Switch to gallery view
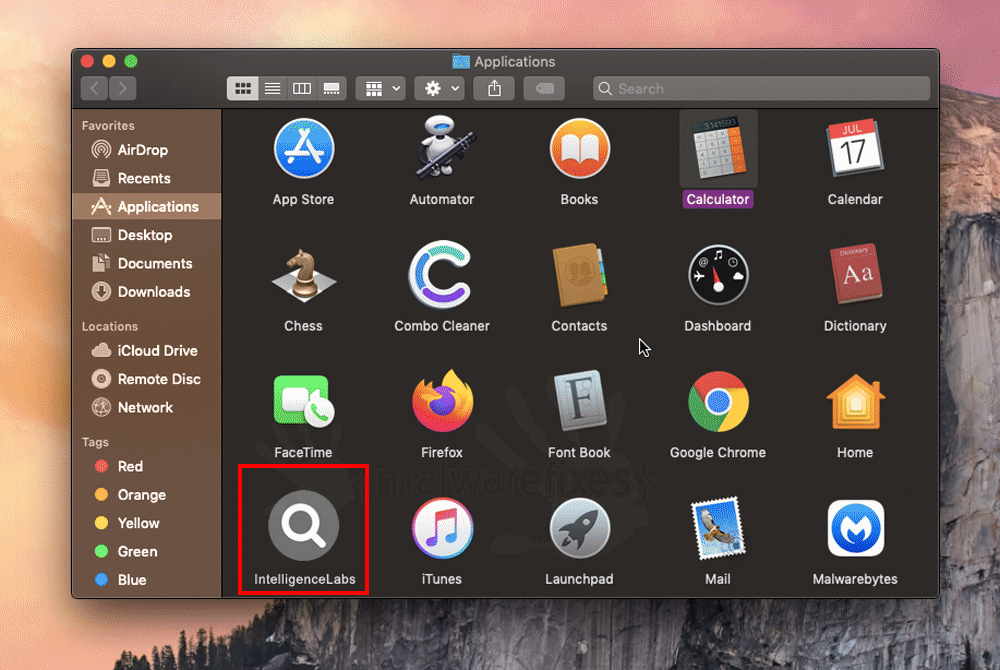 tap(332, 88)
